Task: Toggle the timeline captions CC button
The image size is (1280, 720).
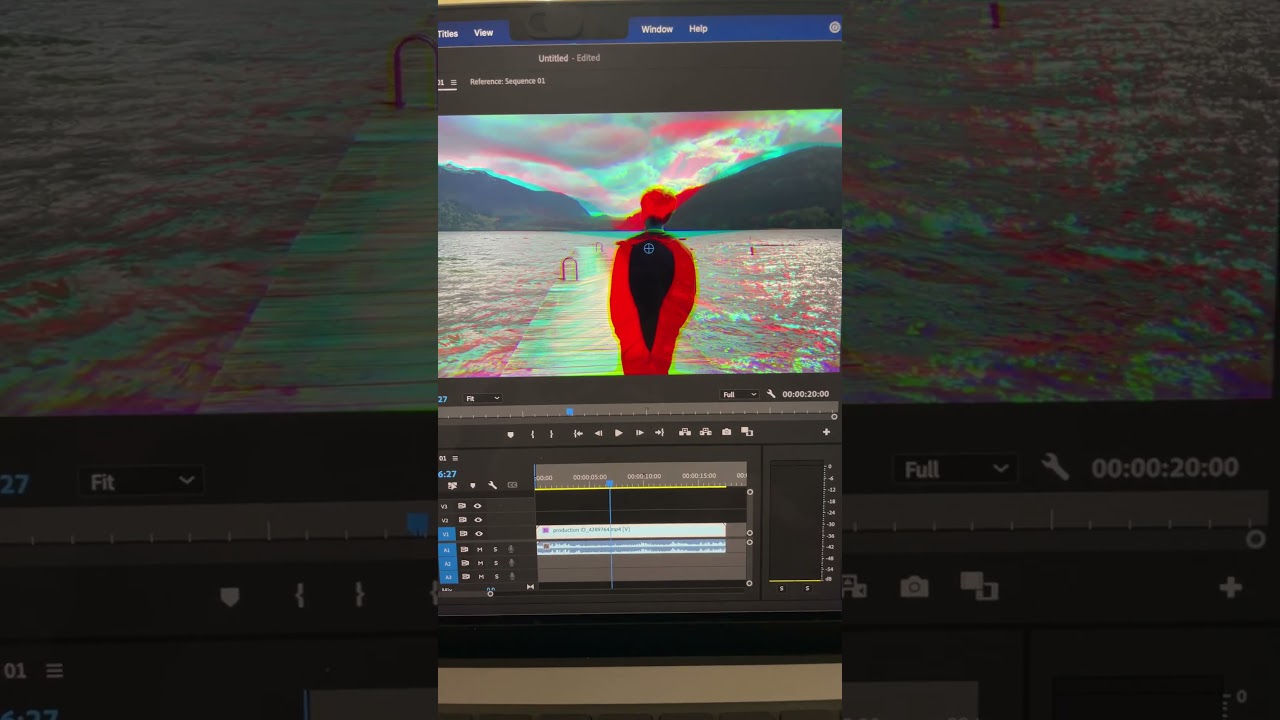Action: point(512,485)
